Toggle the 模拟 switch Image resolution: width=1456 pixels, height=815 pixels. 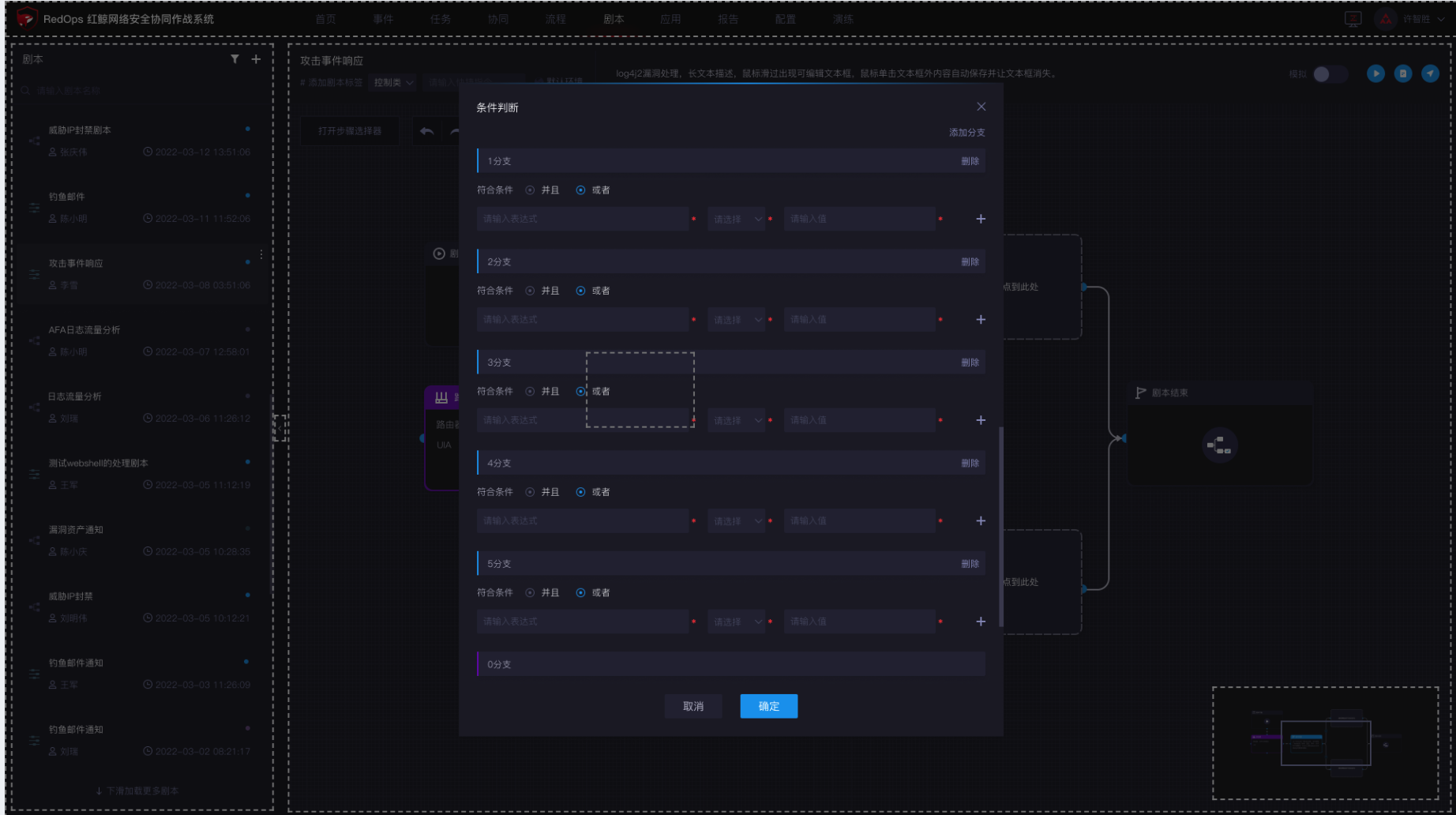[1330, 74]
